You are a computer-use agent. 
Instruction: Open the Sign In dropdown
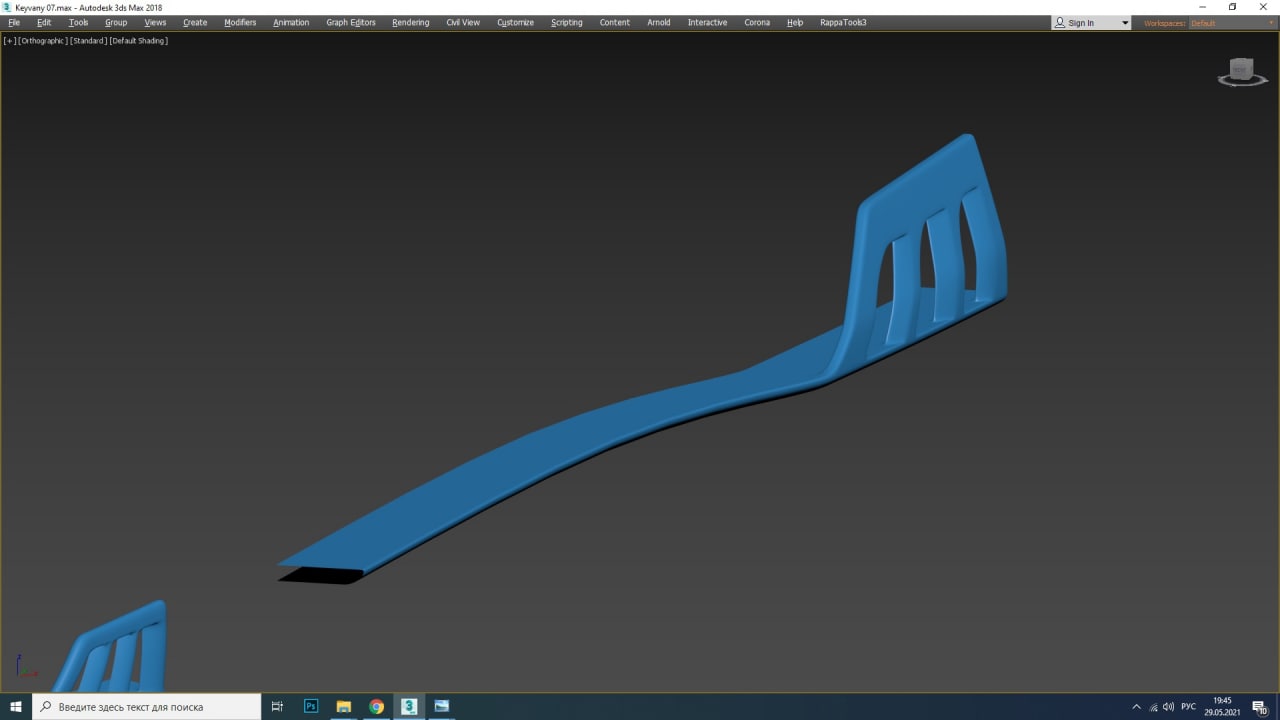tap(1090, 23)
